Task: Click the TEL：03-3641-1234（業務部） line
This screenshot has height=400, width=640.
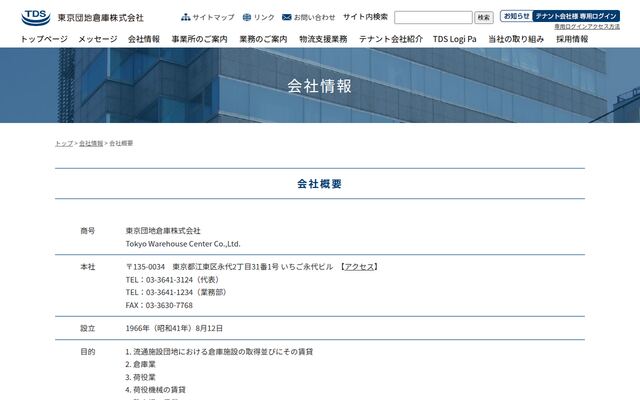Action: tap(177, 292)
